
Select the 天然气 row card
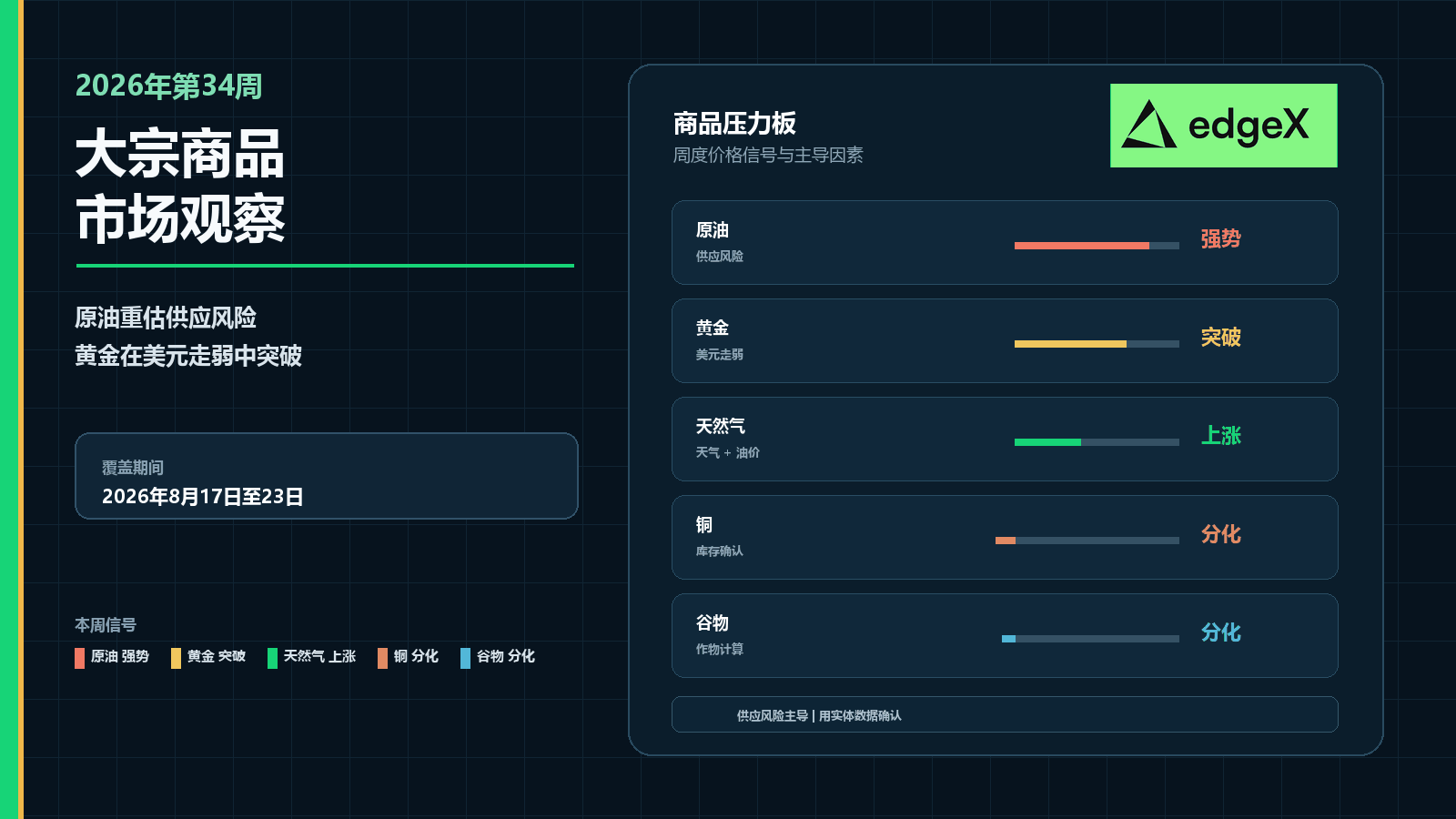coord(1005,440)
